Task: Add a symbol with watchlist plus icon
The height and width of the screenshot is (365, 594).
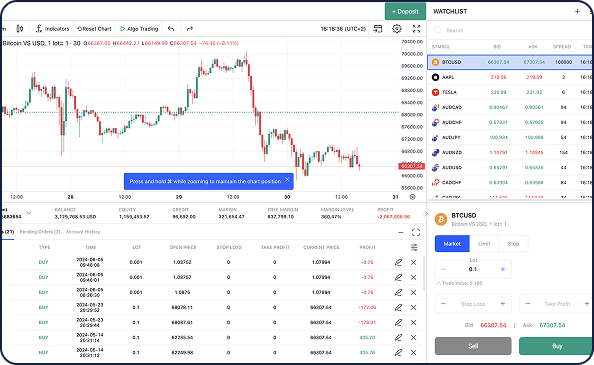Action: 577,11
